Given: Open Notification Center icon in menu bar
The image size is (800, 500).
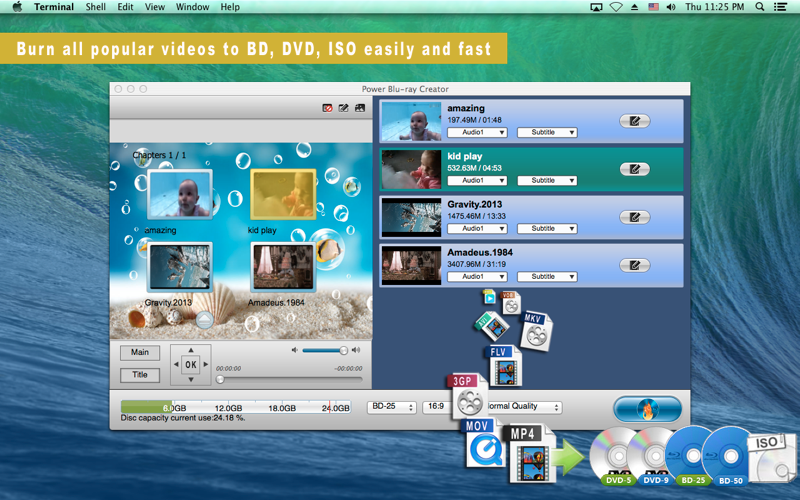Looking at the screenshot, I should point(780,7).
